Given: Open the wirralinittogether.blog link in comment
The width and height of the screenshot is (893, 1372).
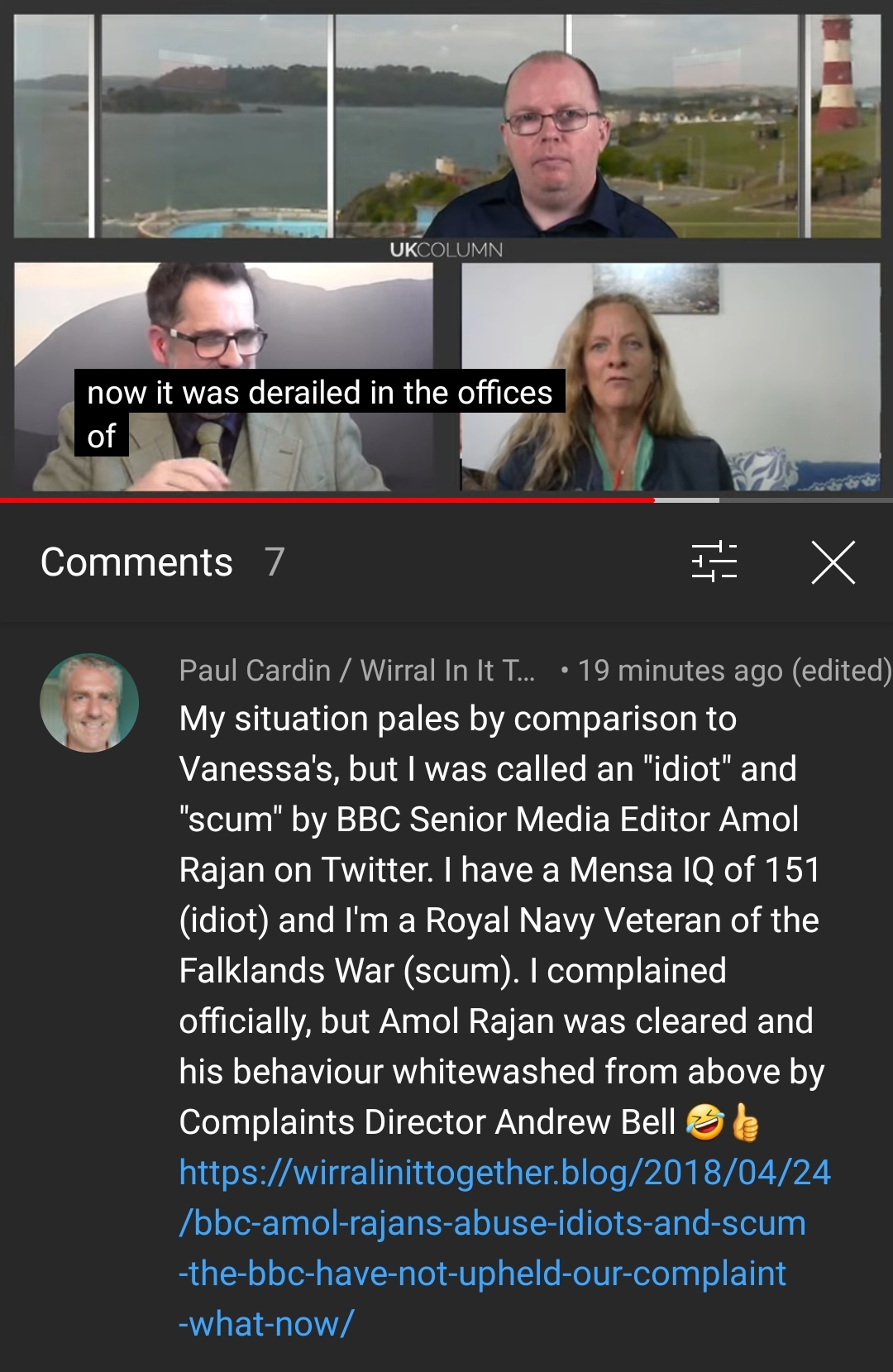Looking at the screenshot, I should 504,1248.
